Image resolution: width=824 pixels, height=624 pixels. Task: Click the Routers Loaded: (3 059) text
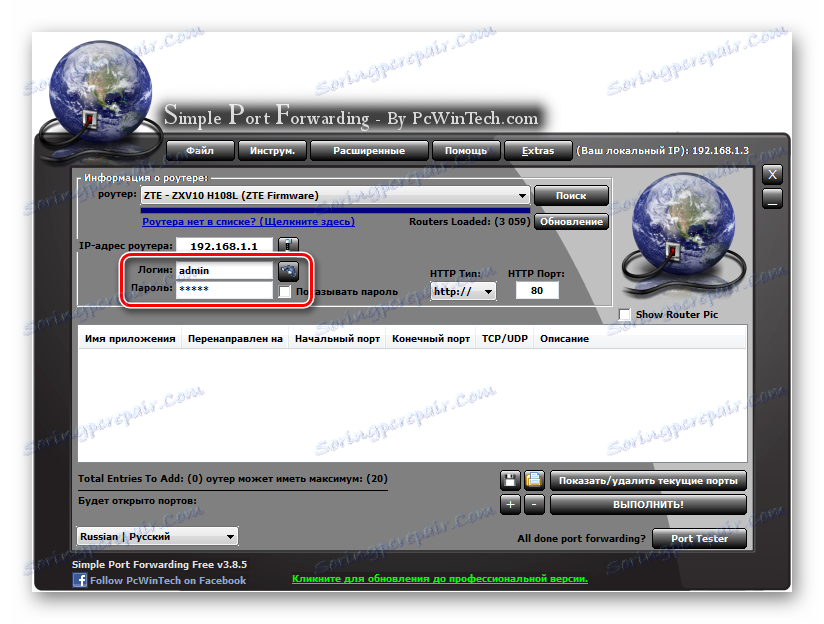click(470, 221)
